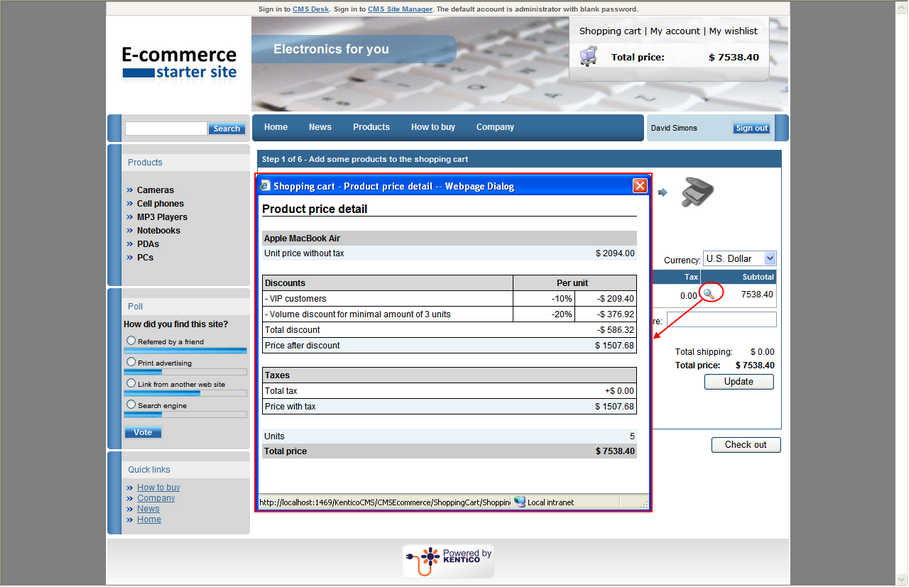Click the -$ 376.92 volume discount amount
909x587 pixels.
pyautogui.click(x=615, y=314)
